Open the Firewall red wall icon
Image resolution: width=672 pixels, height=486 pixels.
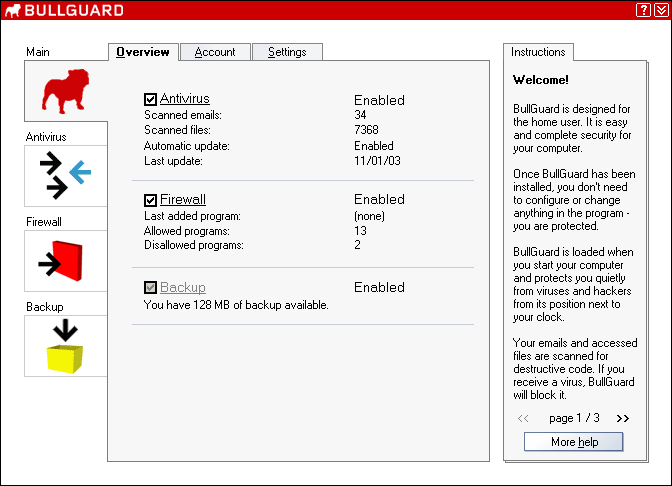[66, 261]
